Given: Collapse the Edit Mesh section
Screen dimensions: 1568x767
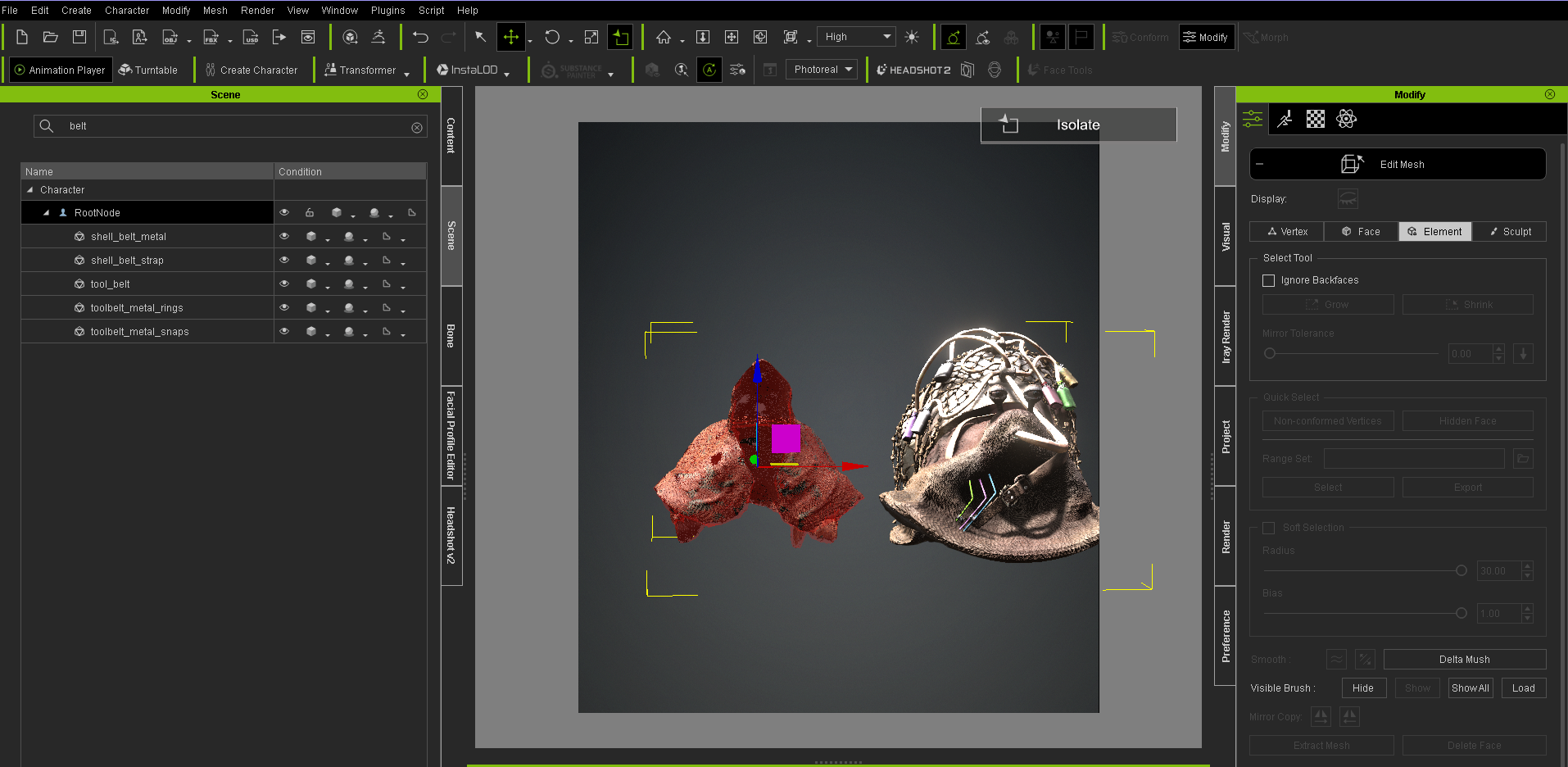Looking at the screenshot, I should [x=1260, y=164].
